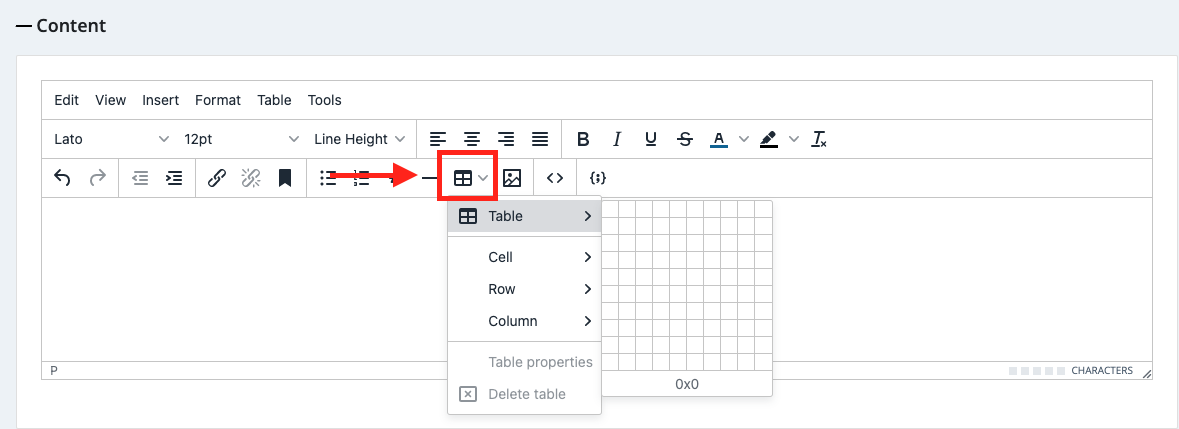Open the Insert menu

[x=160, y=100]
